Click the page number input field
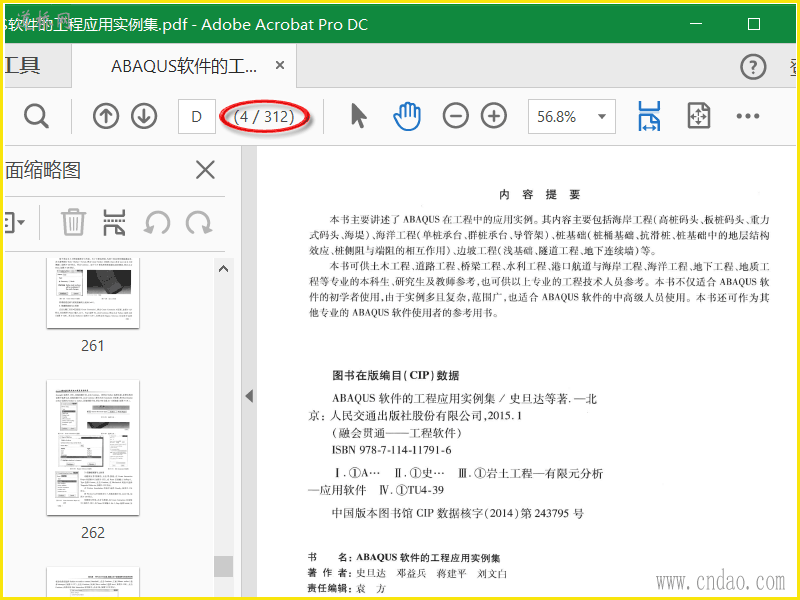The width and height of the screenshot is (800, 600). click(196, 116)
